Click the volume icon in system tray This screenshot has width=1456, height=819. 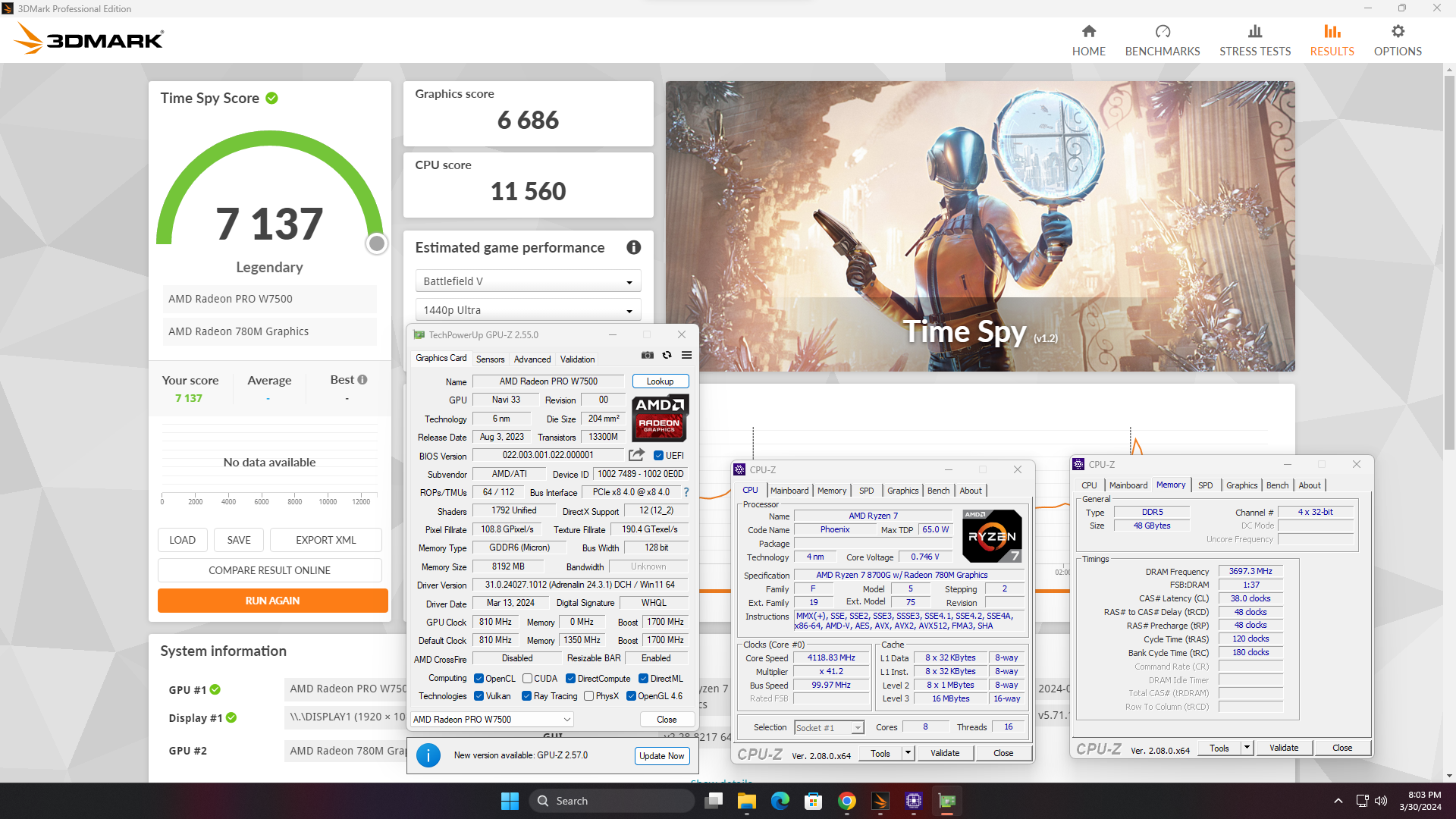click(x=1381, y=801)
